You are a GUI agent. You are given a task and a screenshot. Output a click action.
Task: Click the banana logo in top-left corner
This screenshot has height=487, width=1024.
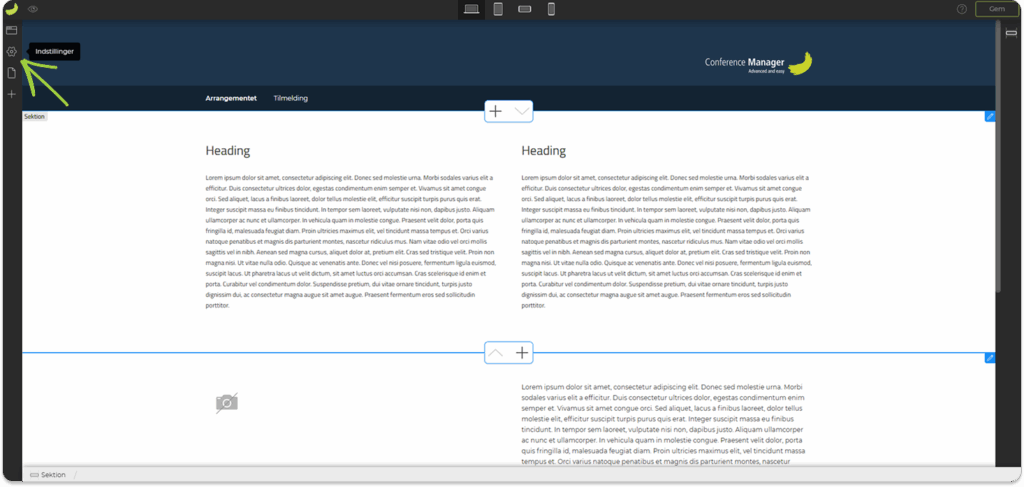pos(11,9)
